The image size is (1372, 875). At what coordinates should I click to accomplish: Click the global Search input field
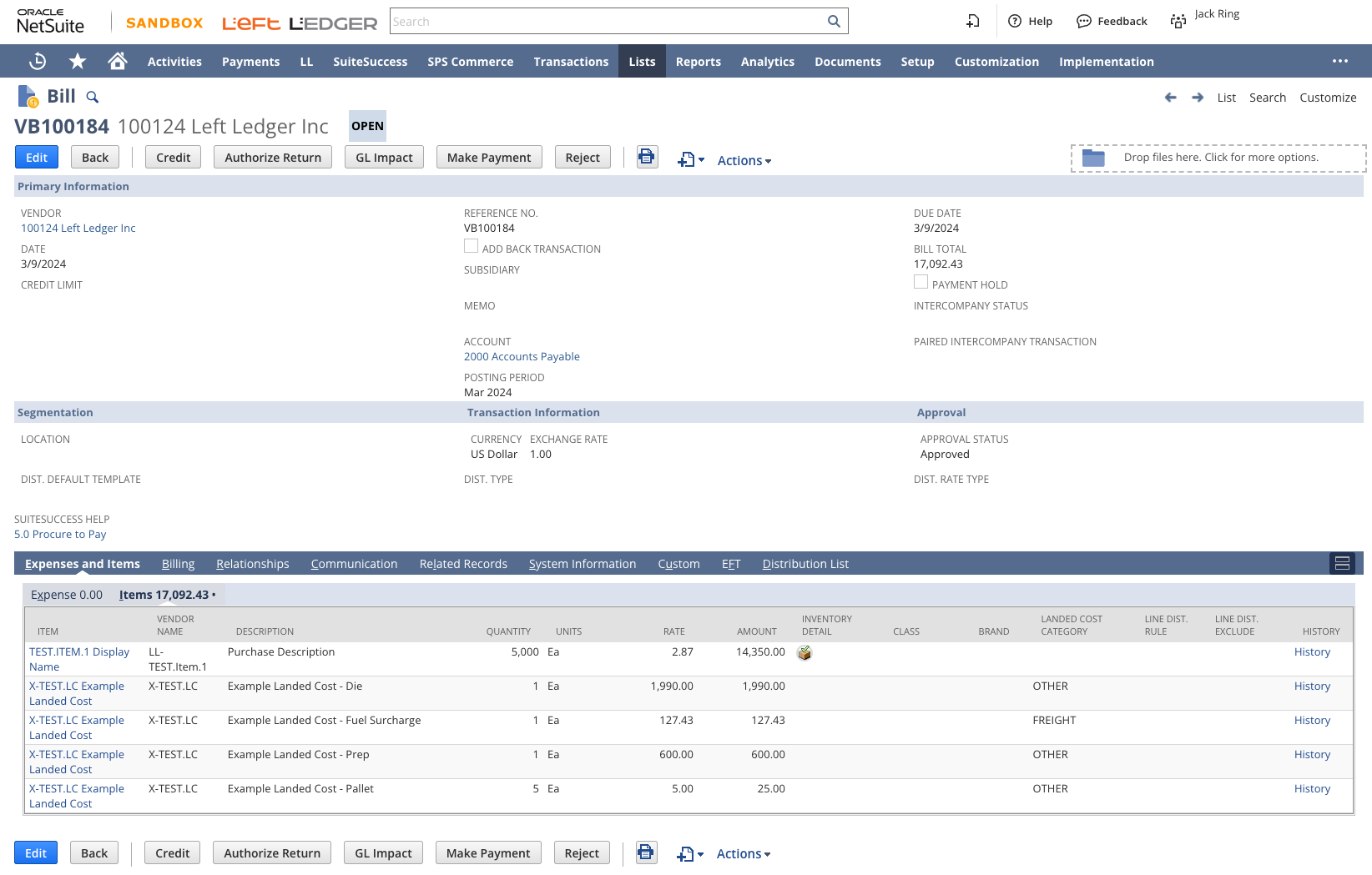[x=608, y=22]
